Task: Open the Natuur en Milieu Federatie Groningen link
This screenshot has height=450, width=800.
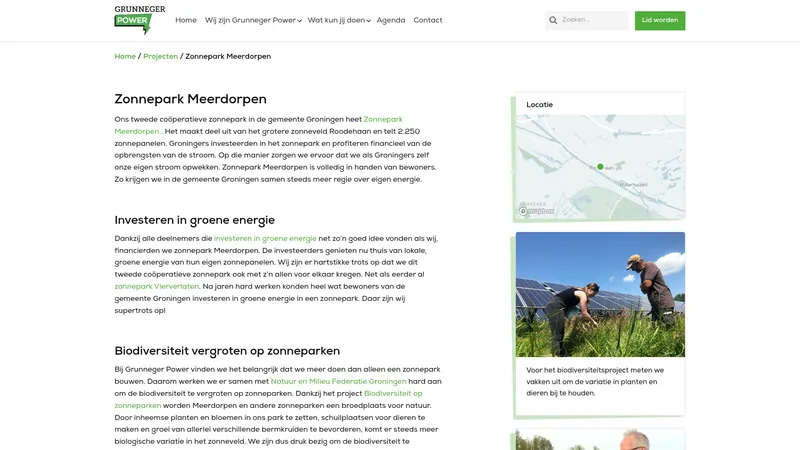Action: coord(338,382)
